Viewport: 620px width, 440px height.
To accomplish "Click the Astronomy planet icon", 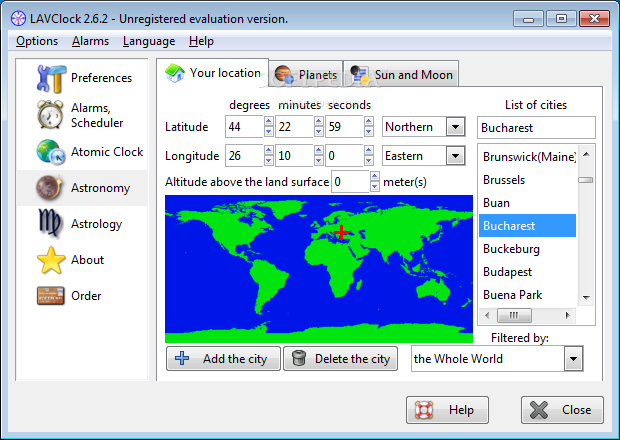I will tap(49, 187).
